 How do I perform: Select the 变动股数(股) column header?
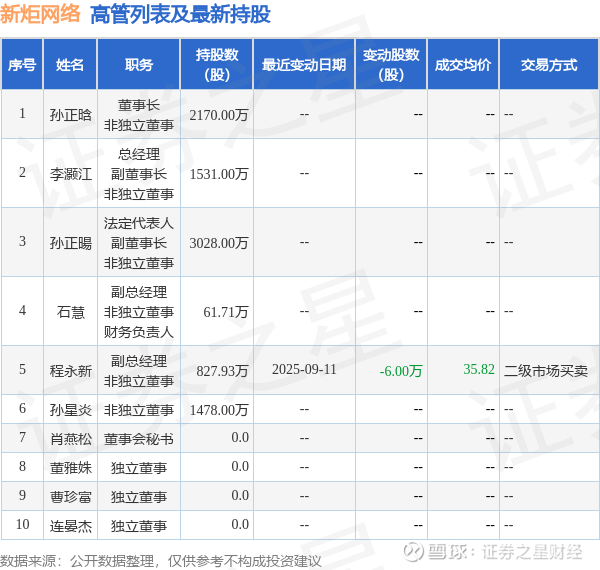click(391, 64)
